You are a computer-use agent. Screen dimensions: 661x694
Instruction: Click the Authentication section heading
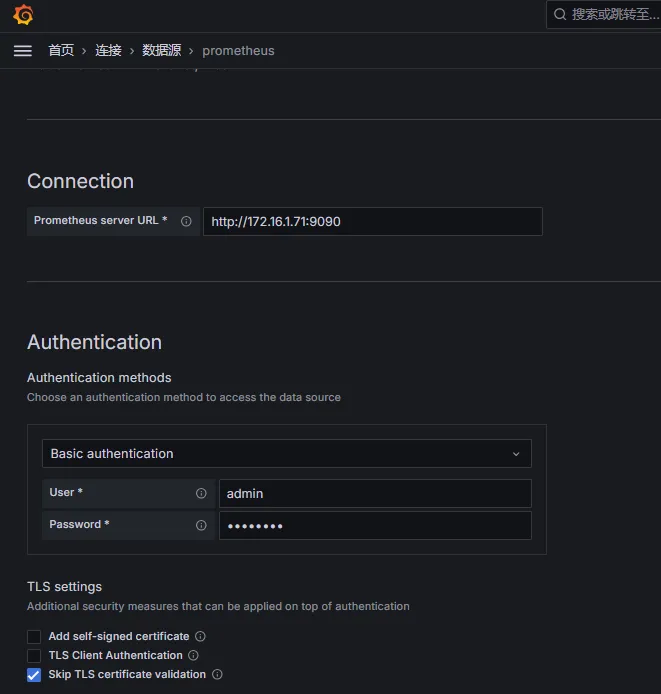pos(94,342)
